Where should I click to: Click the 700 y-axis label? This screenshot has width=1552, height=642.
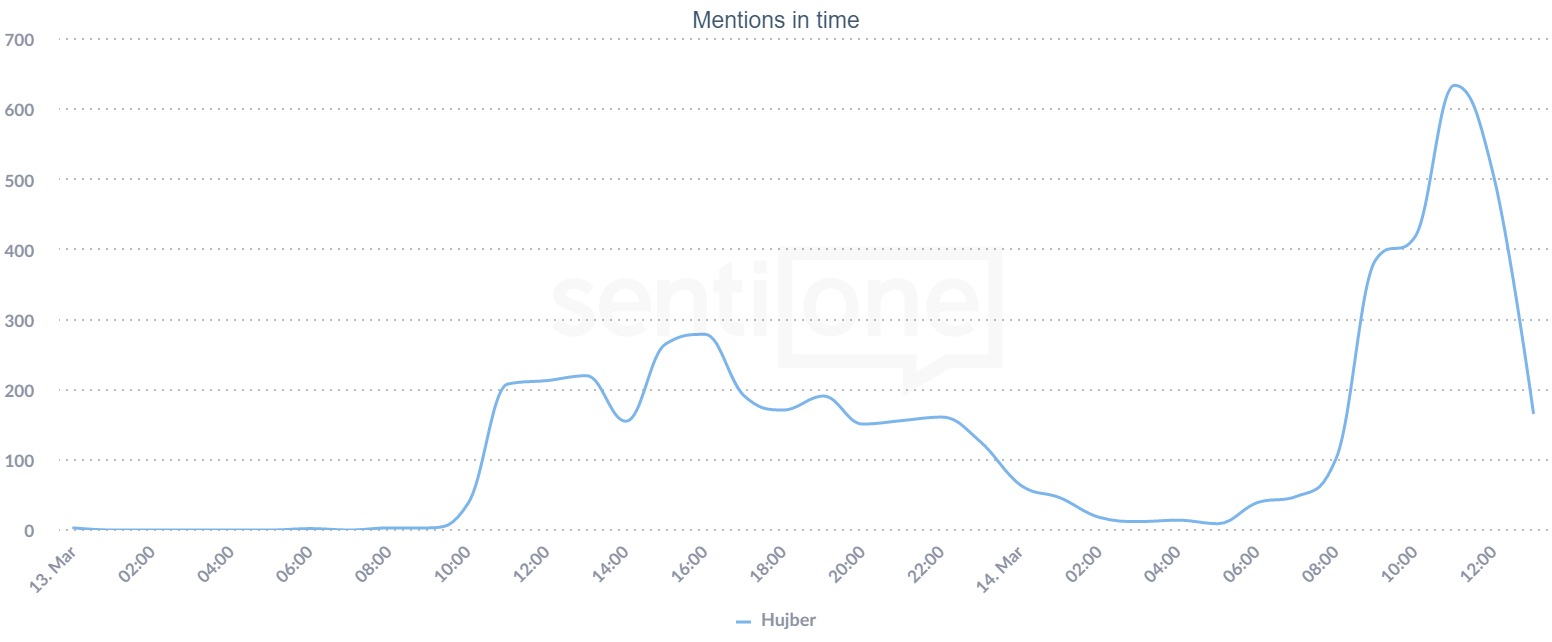pos(19,40)
